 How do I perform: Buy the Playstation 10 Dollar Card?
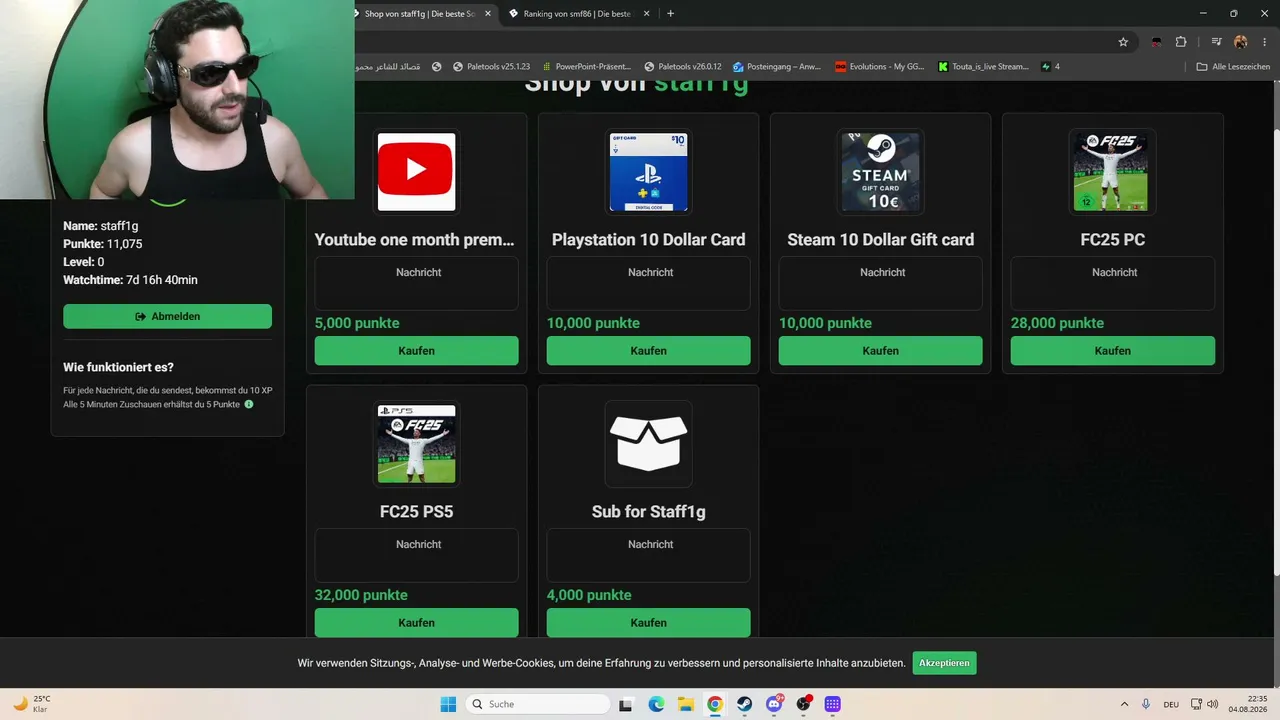[648, 351]
